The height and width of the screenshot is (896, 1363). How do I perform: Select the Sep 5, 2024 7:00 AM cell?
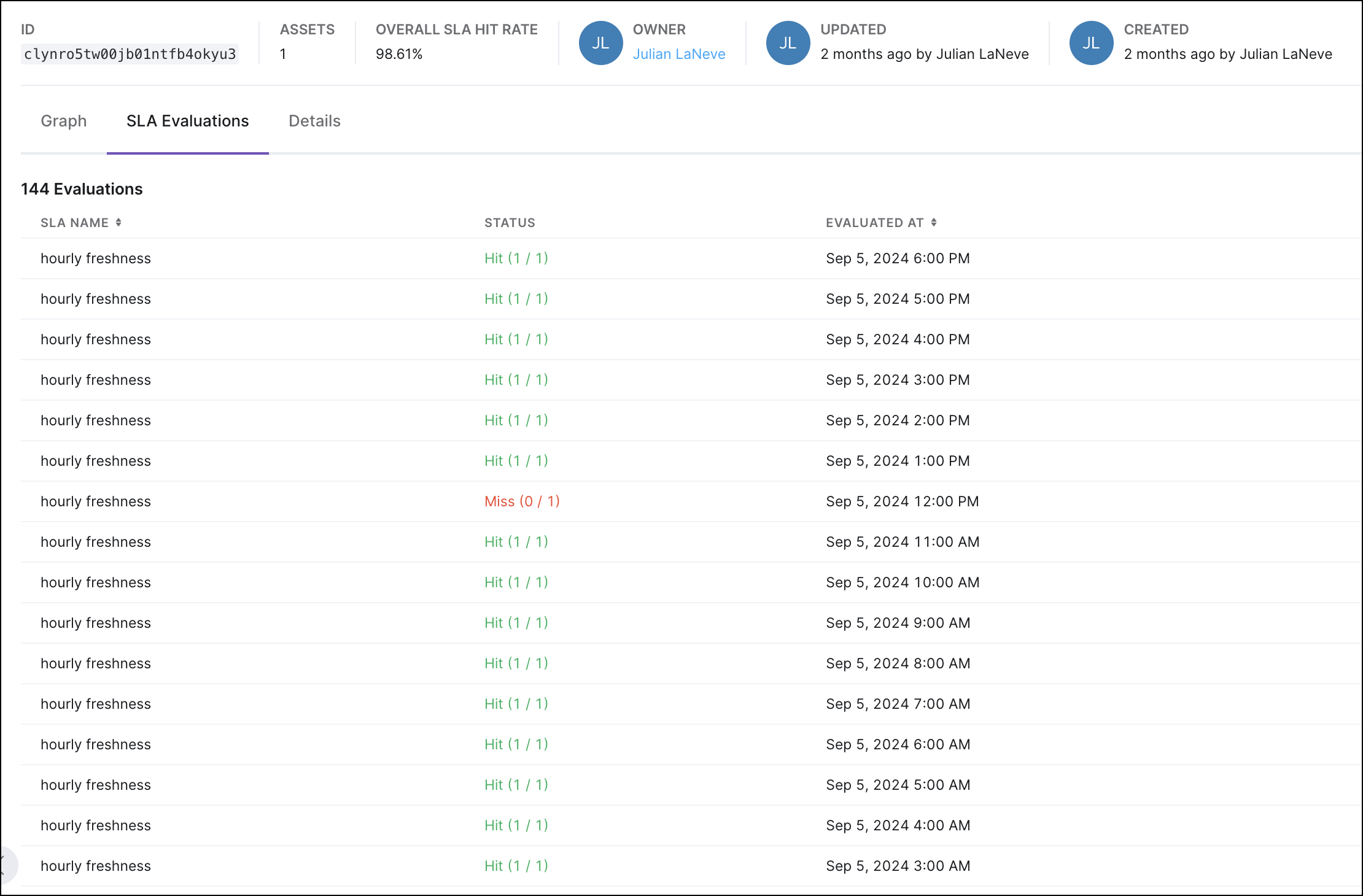(x=898, y=704)
